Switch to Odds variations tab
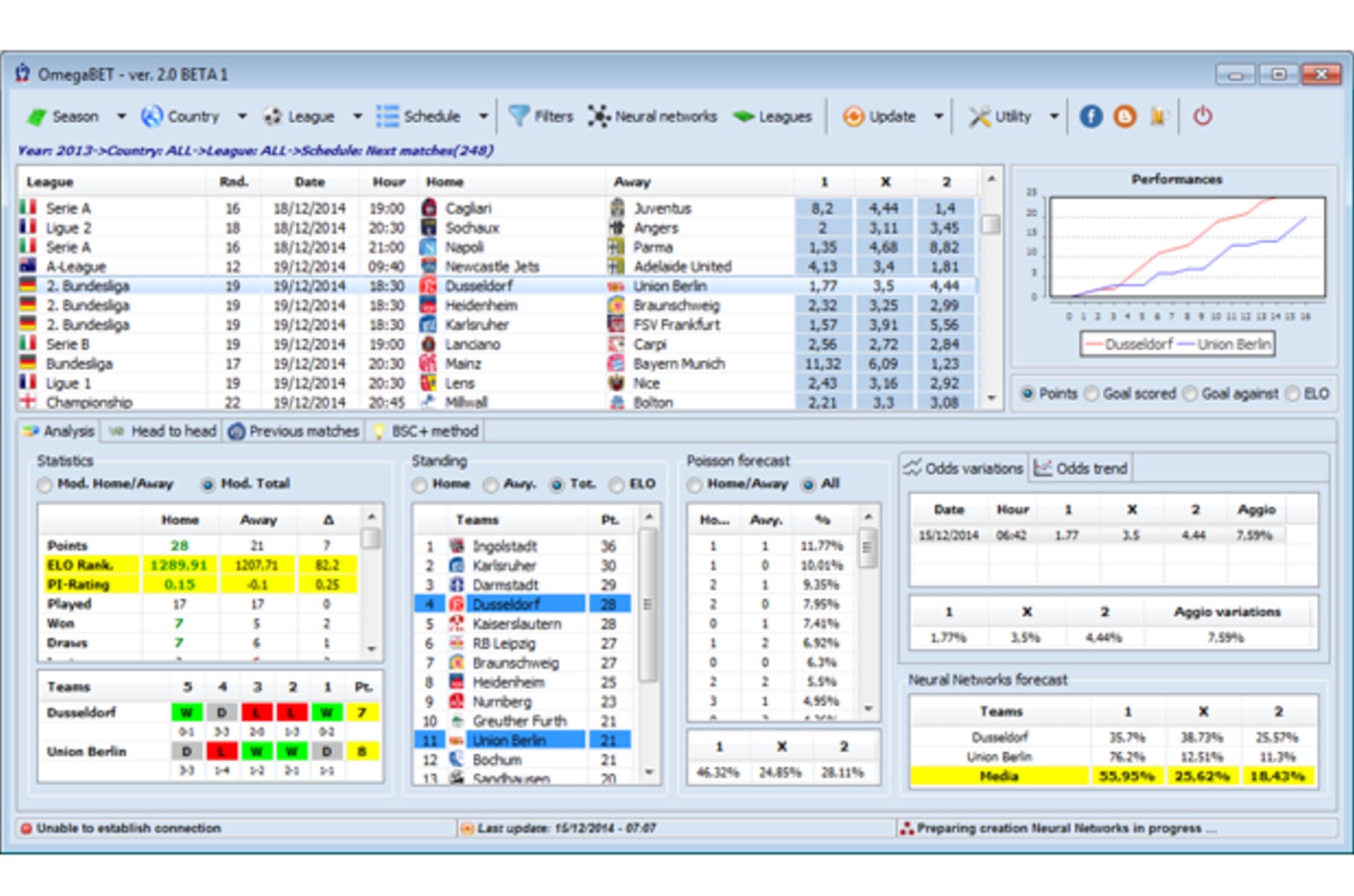This screenshot has height=896, width=1354. 964,468
